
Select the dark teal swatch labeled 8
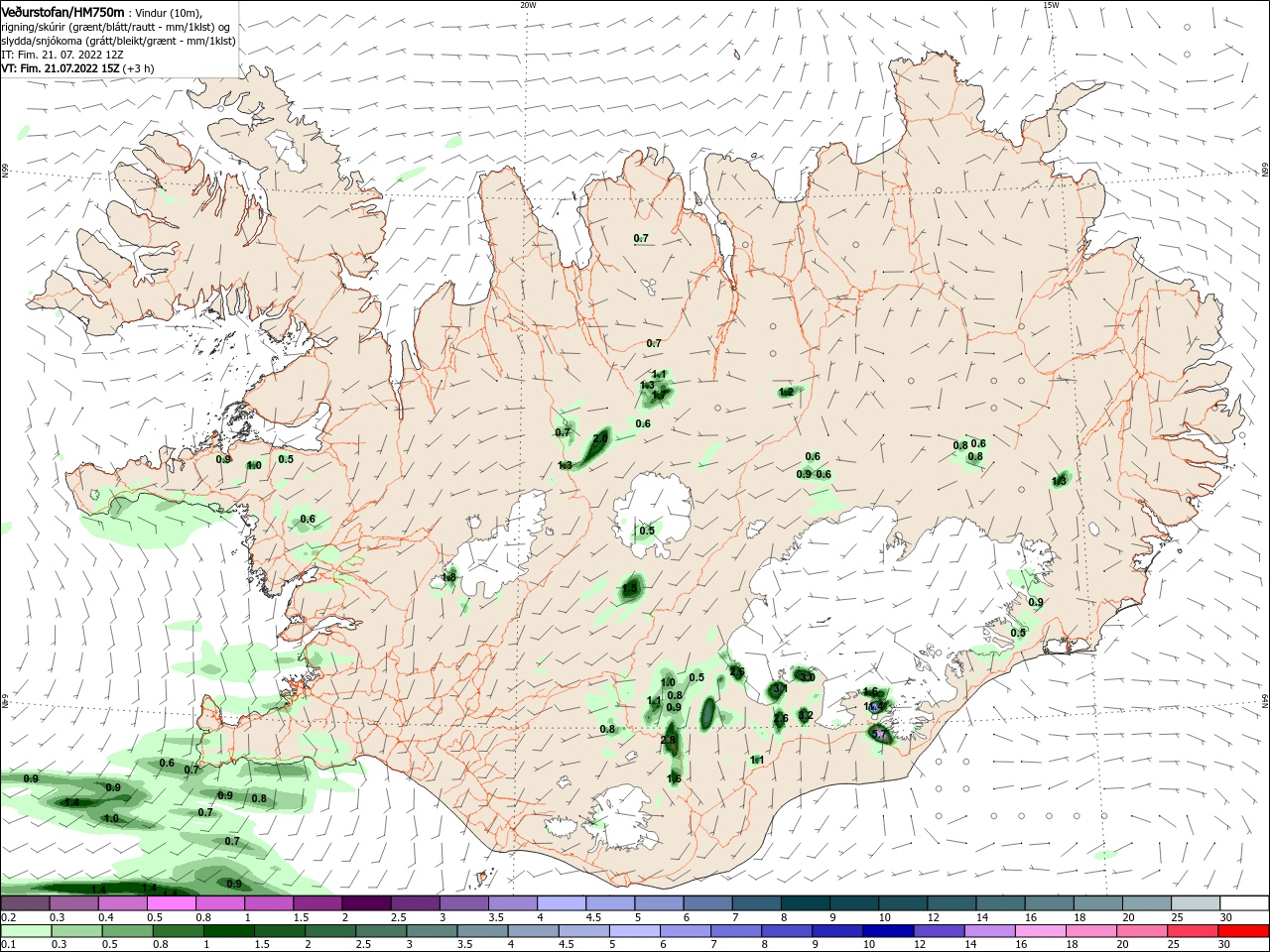(x=805, y=903)
